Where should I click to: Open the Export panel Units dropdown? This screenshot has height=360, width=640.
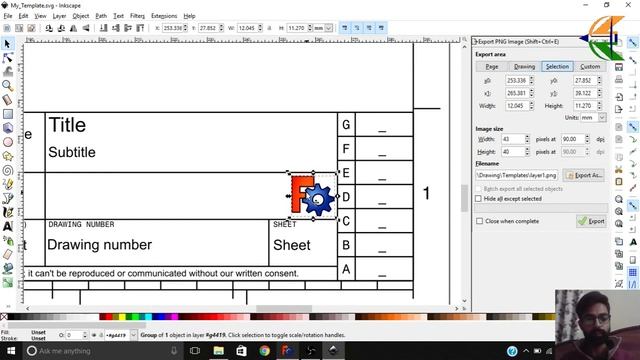(602, 118)
